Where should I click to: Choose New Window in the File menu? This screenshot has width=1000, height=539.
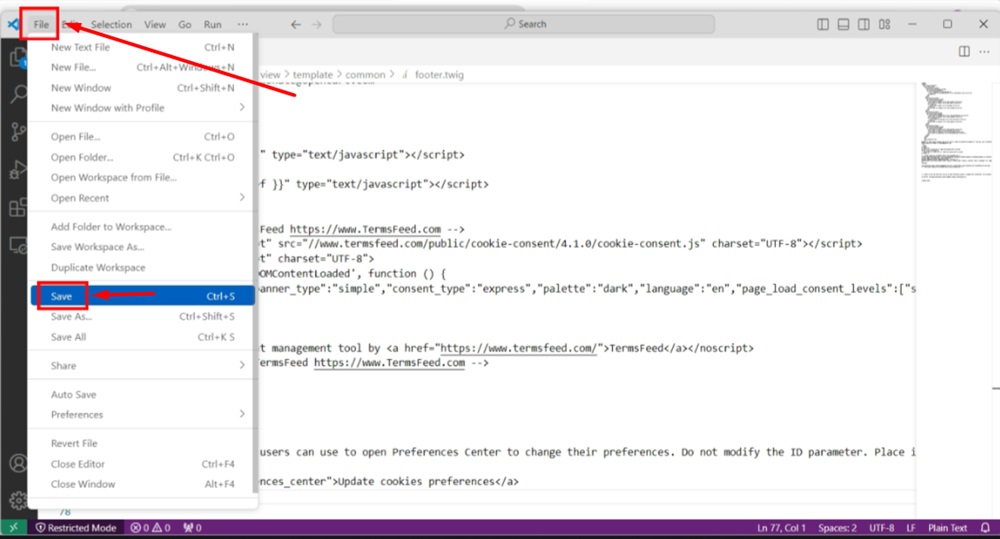pyautogui.click(x=143, y=87)
